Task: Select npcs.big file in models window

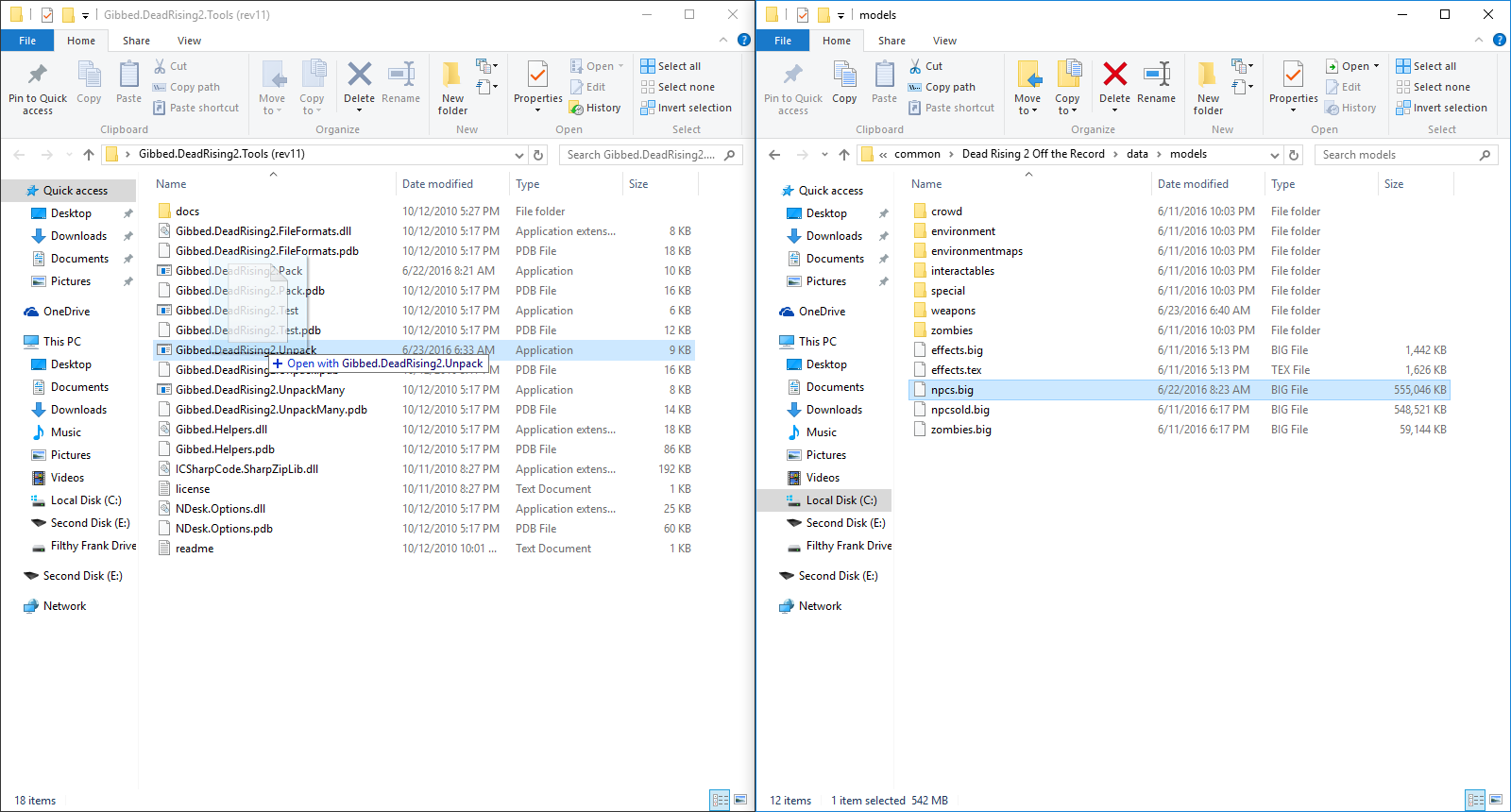Action: (1180, 390)
